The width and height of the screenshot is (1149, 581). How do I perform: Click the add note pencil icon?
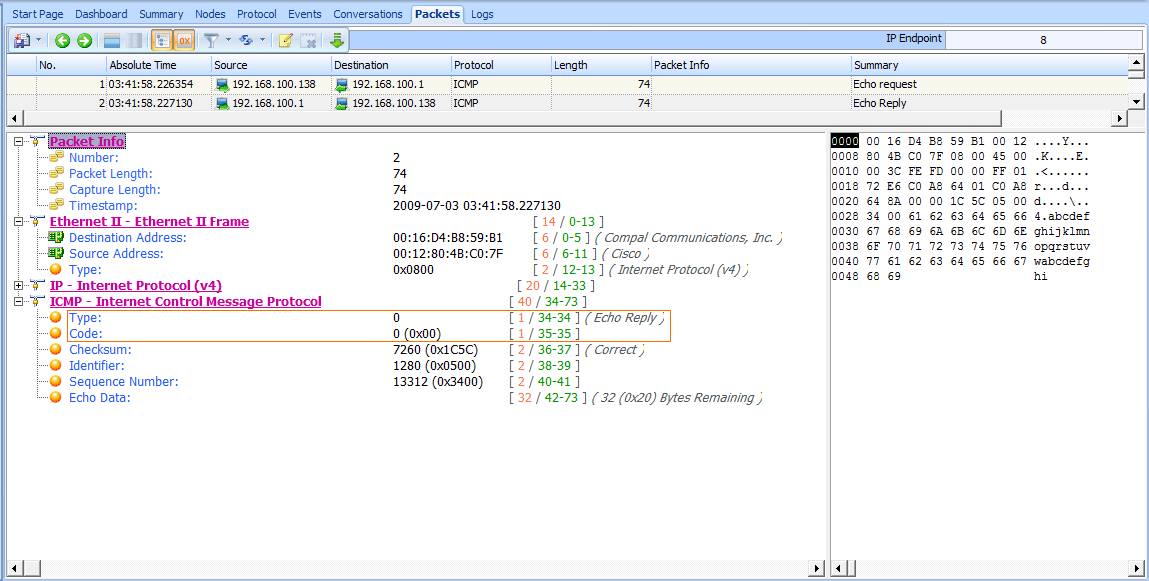(x=286, y=40)
